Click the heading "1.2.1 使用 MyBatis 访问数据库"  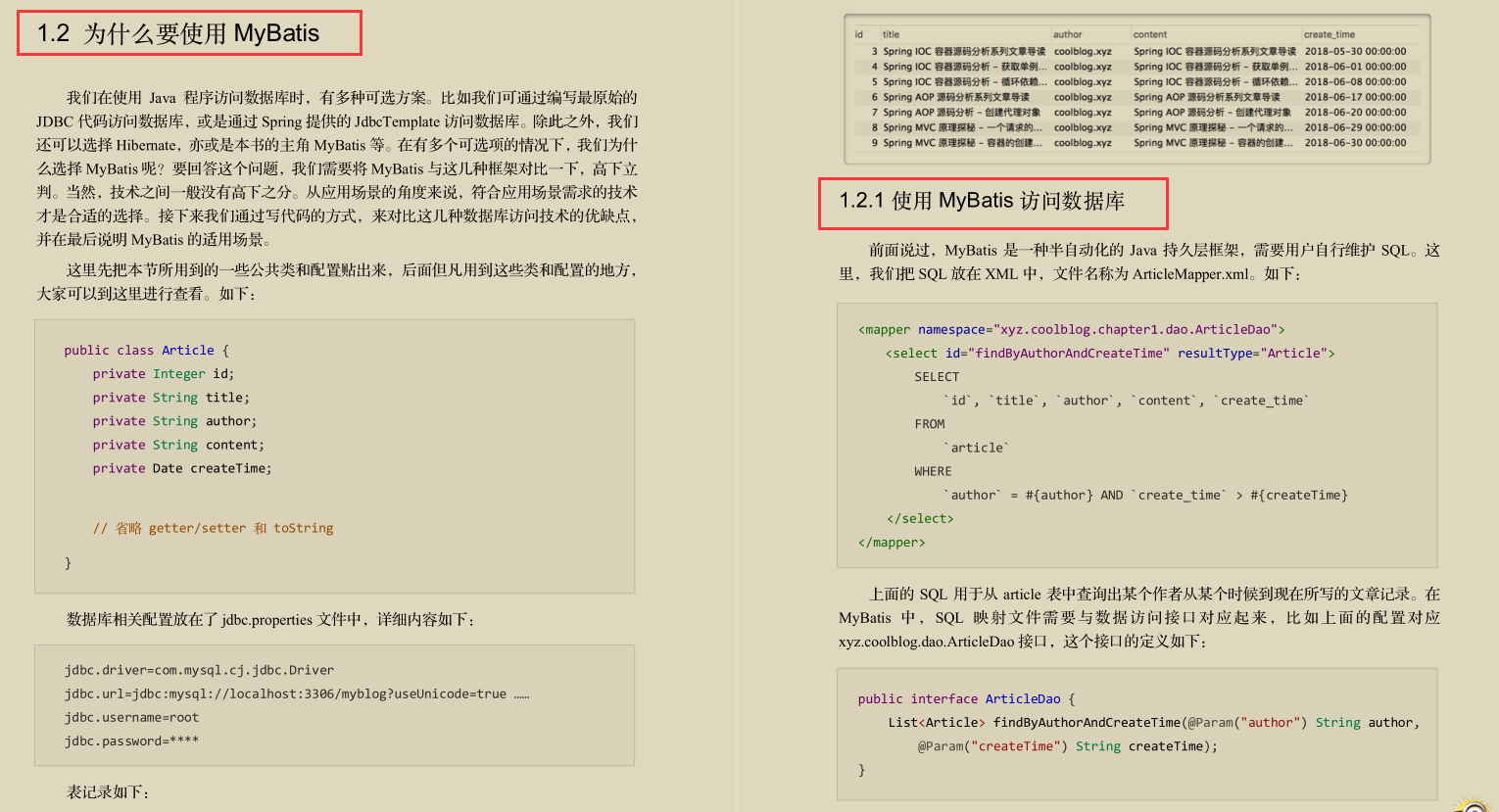(x=982, y=201)
